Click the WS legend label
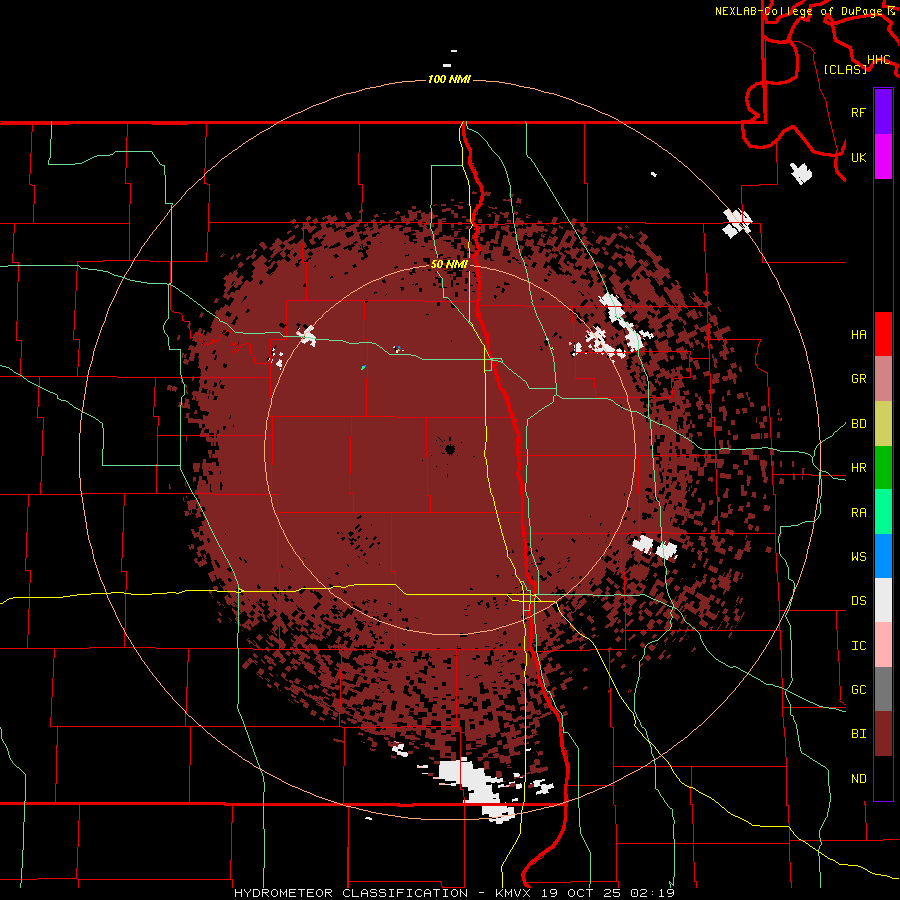The width and height of the screenshot is (900, 900). coord(858,556)
